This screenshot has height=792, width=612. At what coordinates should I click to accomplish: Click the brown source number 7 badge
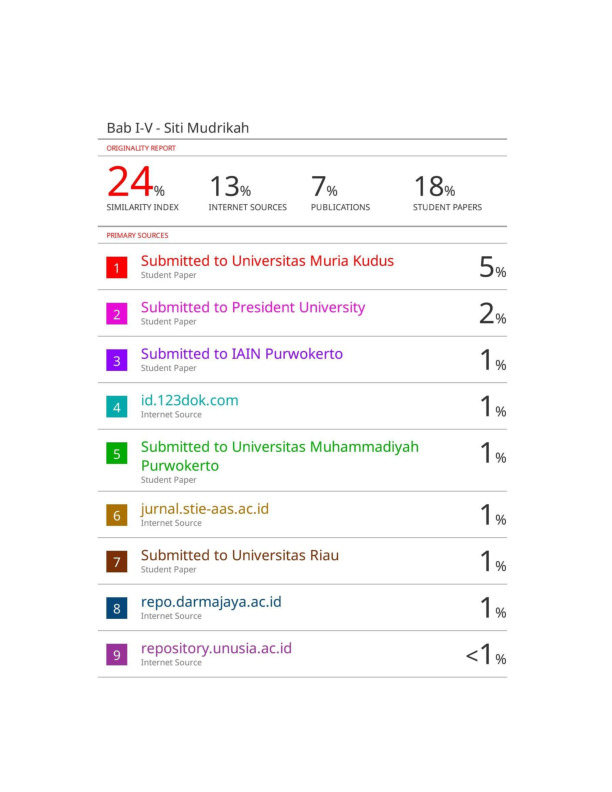coord(116,562)
